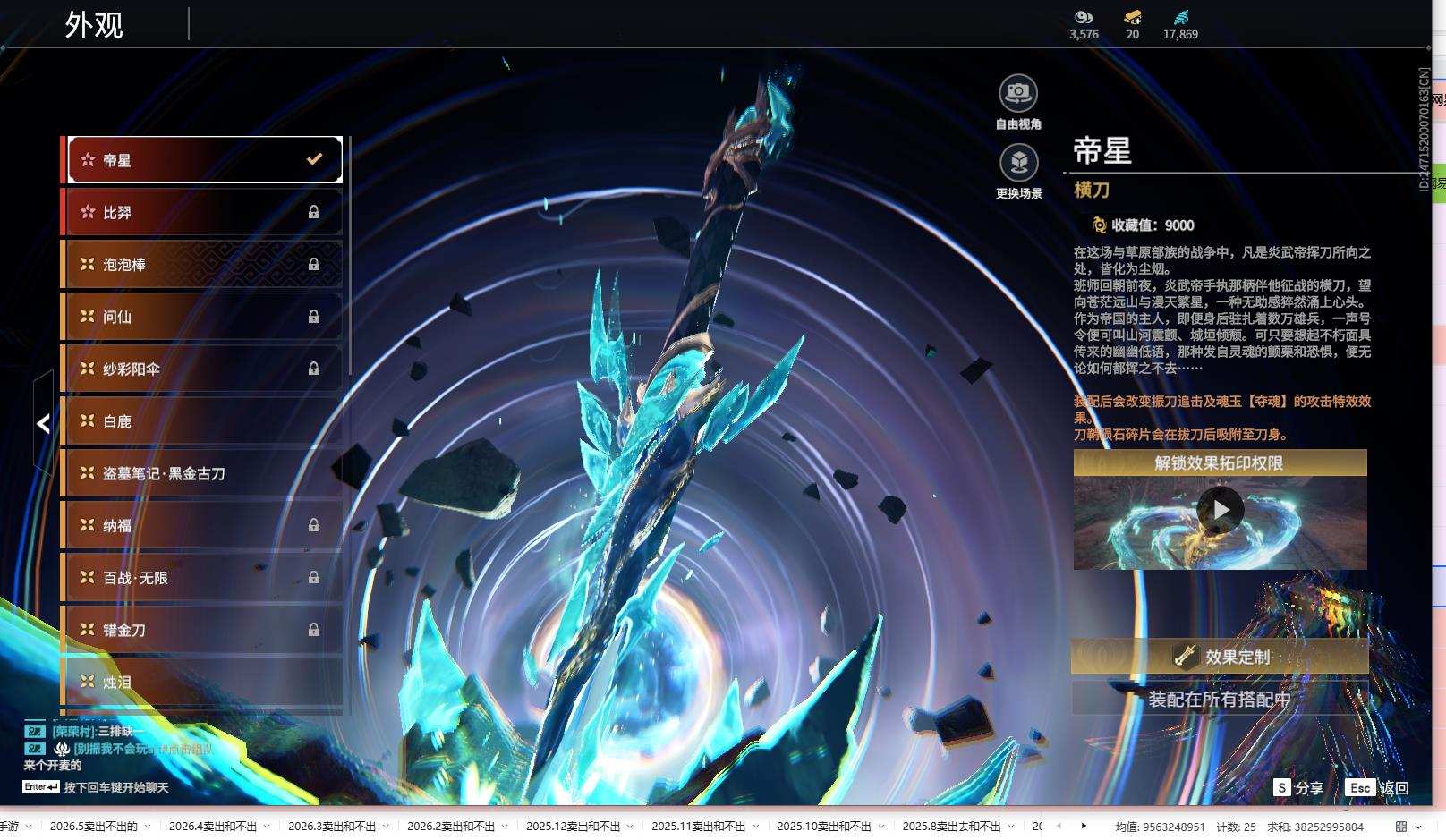
Task: Expand dropdown arrow of 2025.12卖出和不出 tab
Action: (x=630, y=826)
